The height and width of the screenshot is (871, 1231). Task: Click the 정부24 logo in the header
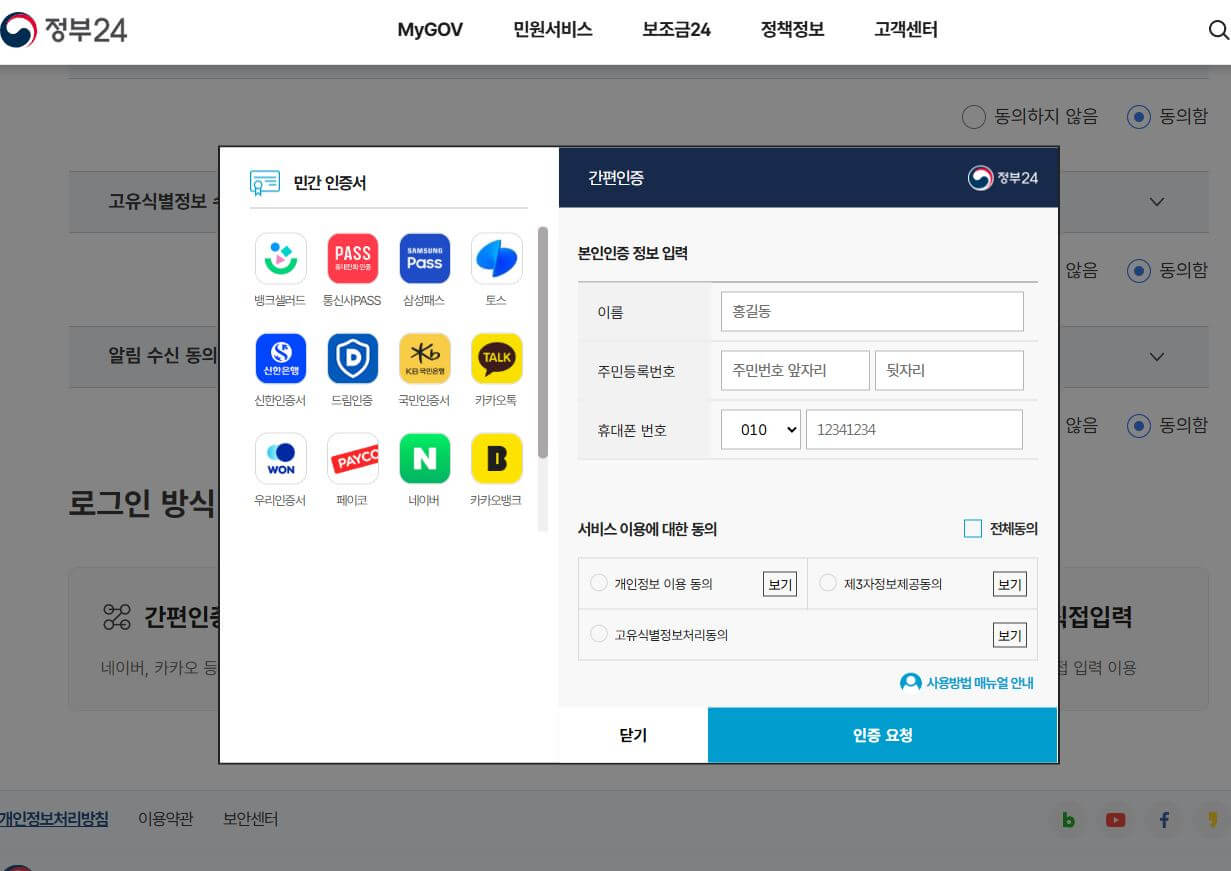[x=64, y=30]
